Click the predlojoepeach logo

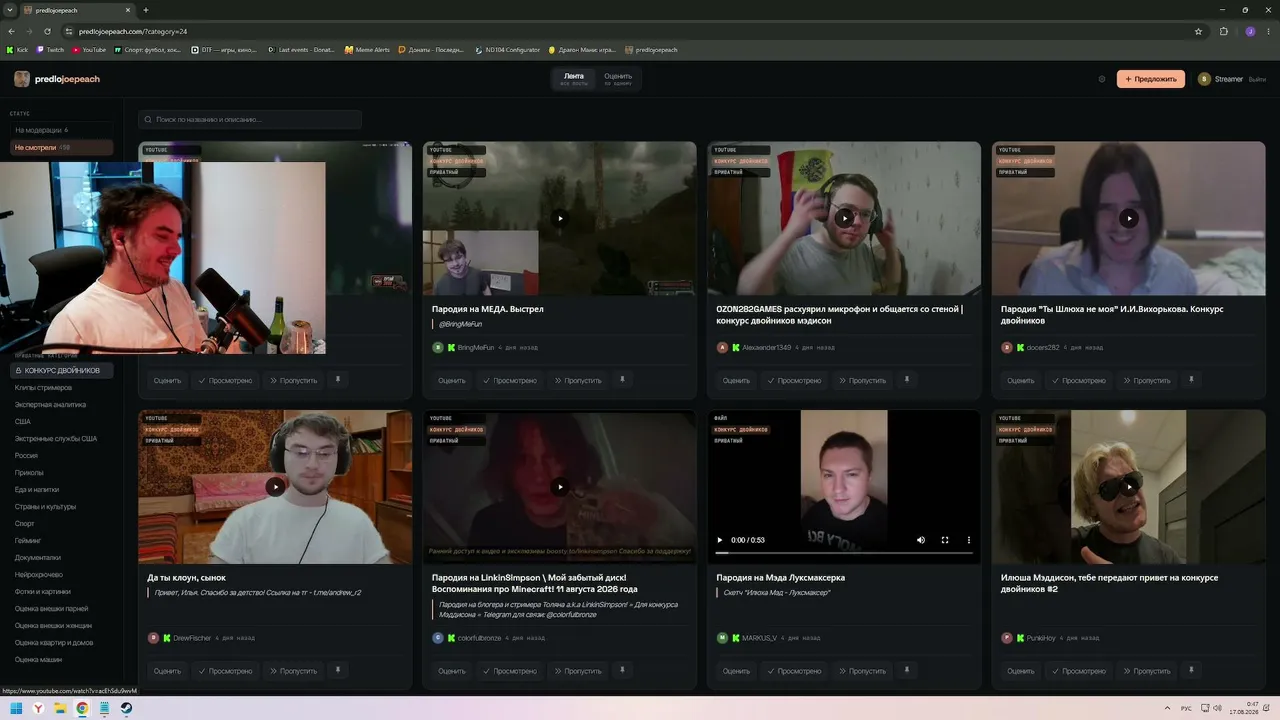coord(57,79)
